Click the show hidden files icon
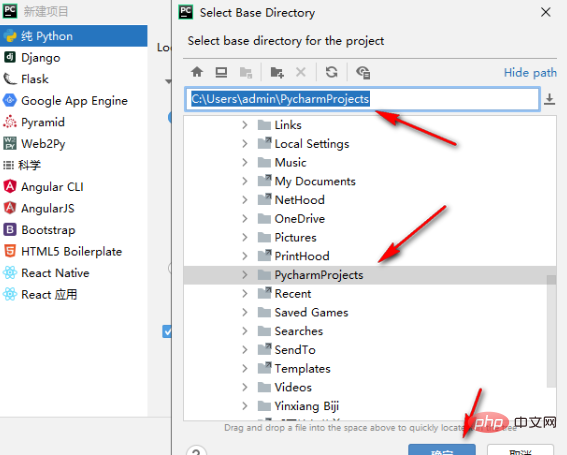The width and height of the screenshot is (567, 455). click(x=363, y=72)
